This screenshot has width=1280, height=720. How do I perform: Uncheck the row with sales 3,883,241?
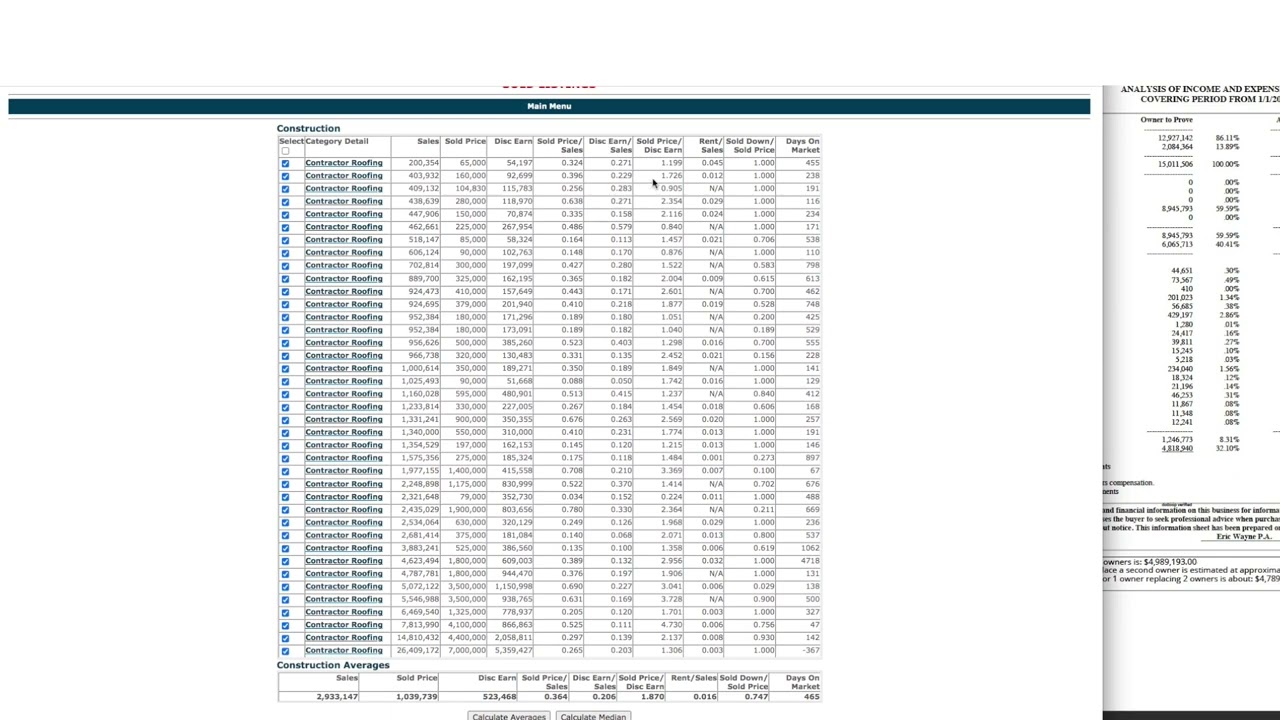[x=285, y=548]
